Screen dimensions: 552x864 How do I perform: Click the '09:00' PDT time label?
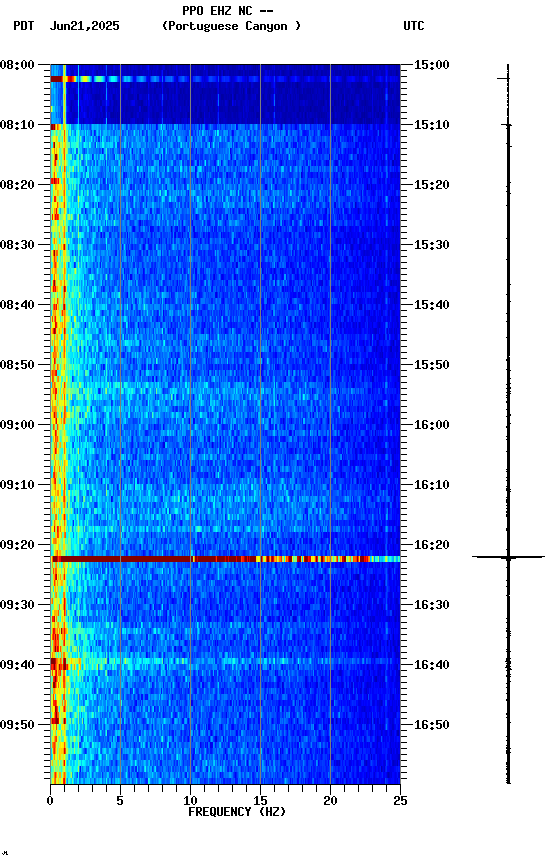coord(17,425)
